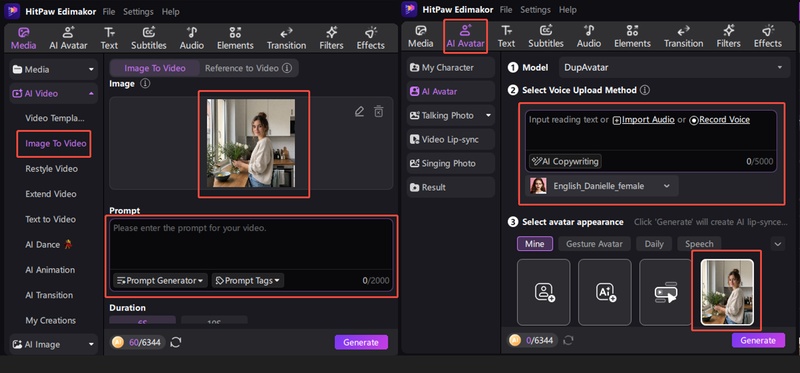The height and width of the screenshot is (373, 800).
Task: Add new character avatar tile
Action: 543,292
